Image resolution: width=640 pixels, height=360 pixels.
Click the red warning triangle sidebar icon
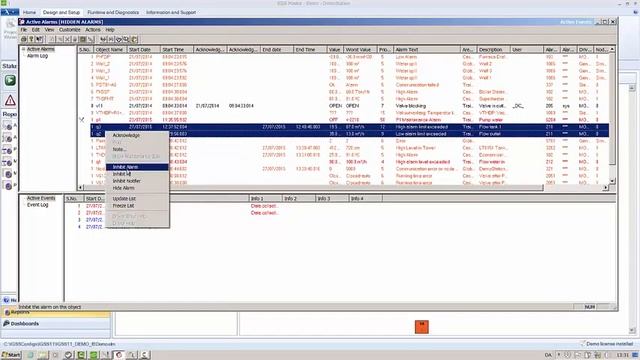(x=10, y=100)
